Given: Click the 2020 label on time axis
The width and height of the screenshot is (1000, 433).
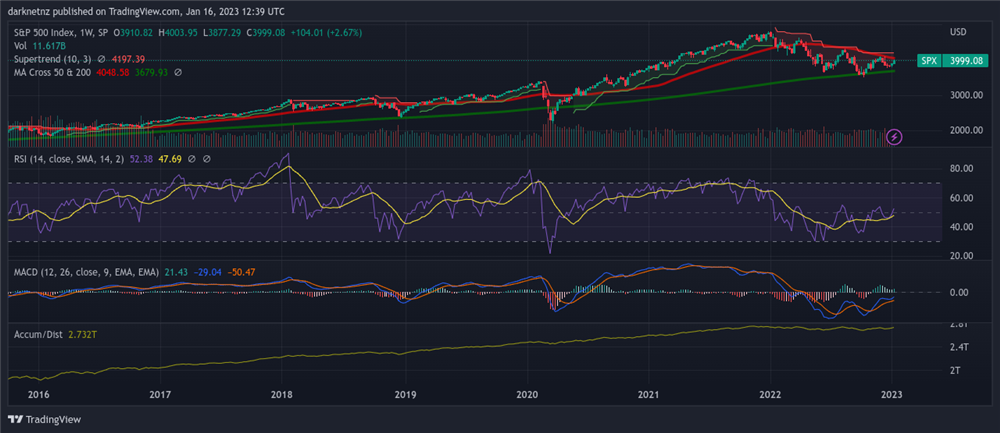Looking at the screenshot, I should (527, 395).
